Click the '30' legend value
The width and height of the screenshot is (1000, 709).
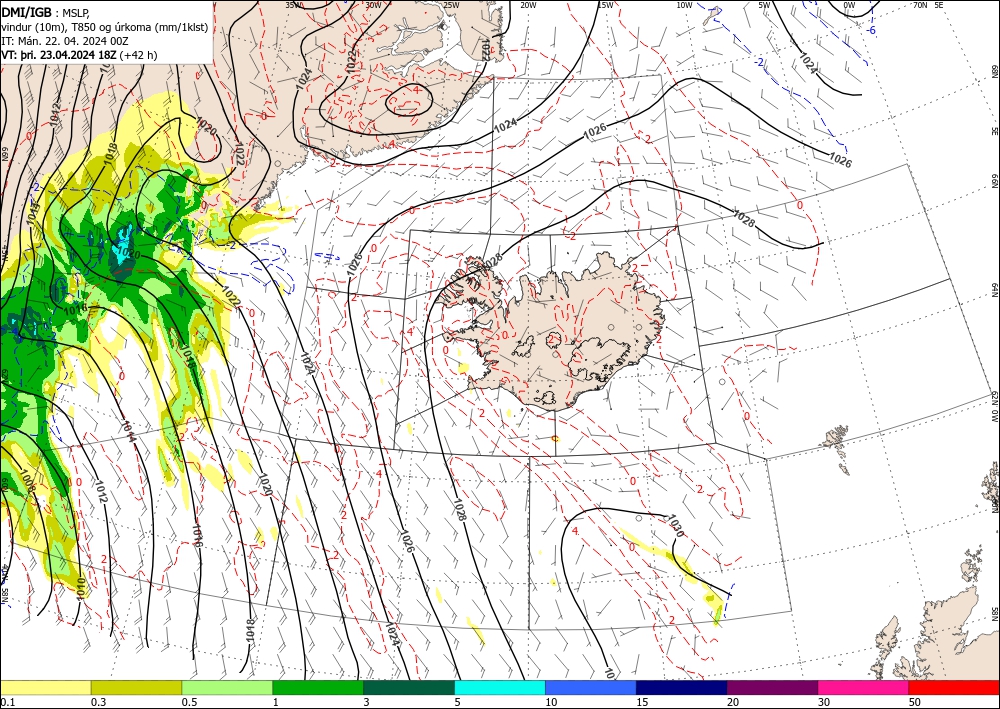click(x=825, y=702)
